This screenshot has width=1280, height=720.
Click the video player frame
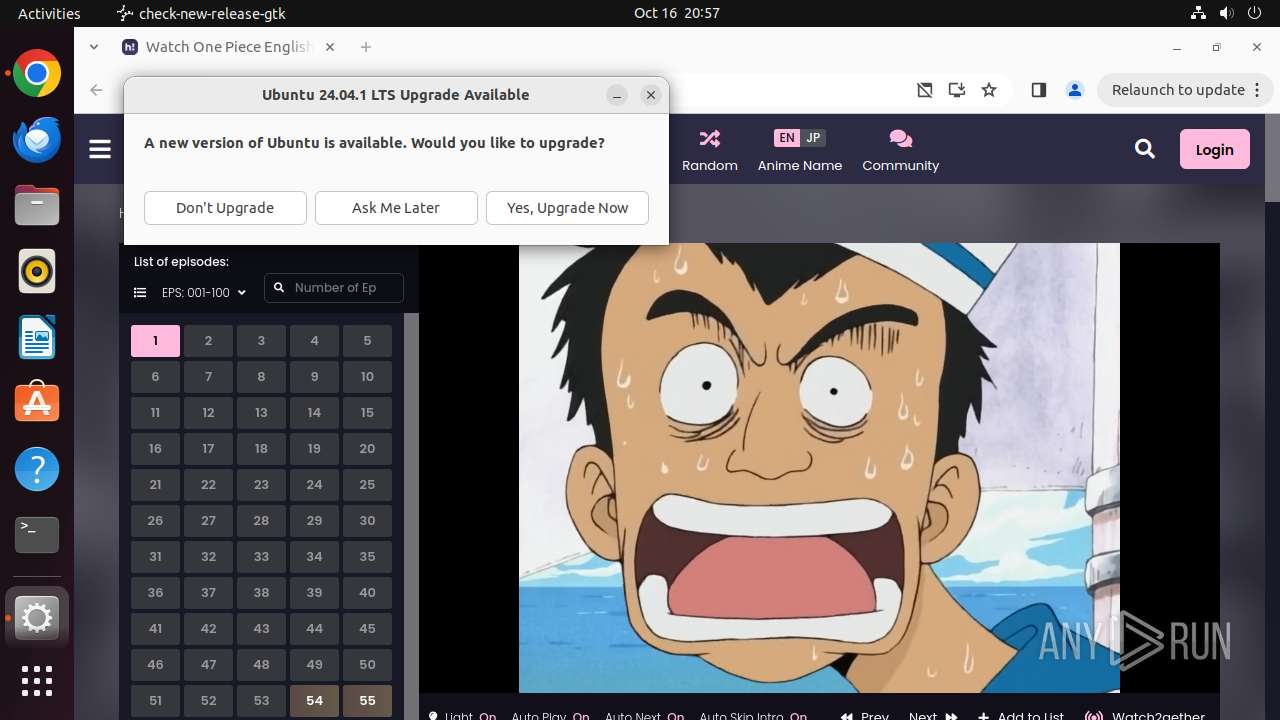tap(819, 468)
